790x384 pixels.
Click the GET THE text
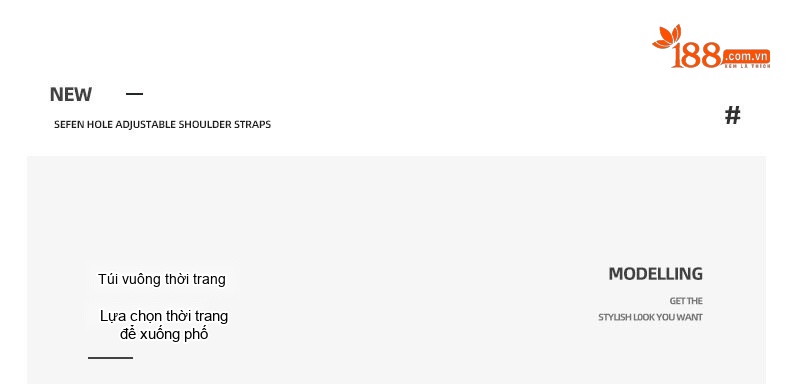(686, 301)
